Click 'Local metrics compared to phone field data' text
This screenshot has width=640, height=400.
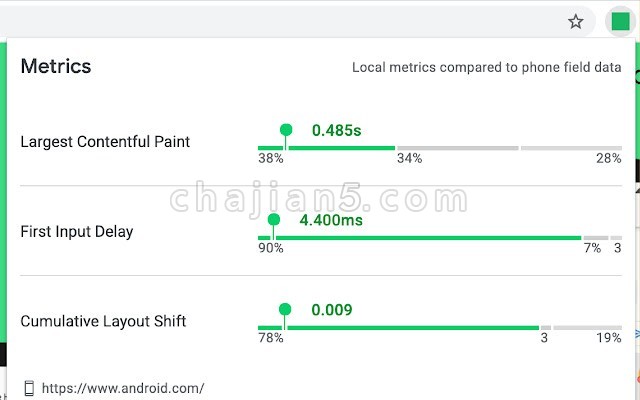tap(487, 67)
